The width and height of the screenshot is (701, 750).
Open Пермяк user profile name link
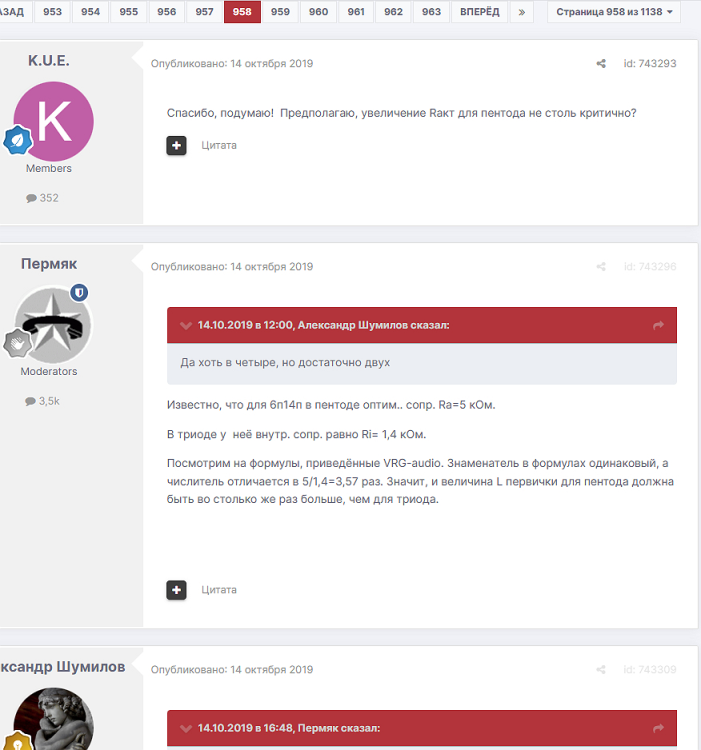[49, 264]
